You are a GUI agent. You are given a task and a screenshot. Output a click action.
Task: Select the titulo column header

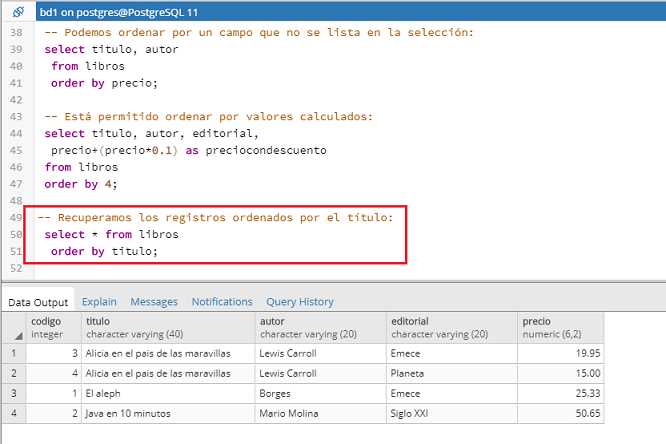(168, 328)
